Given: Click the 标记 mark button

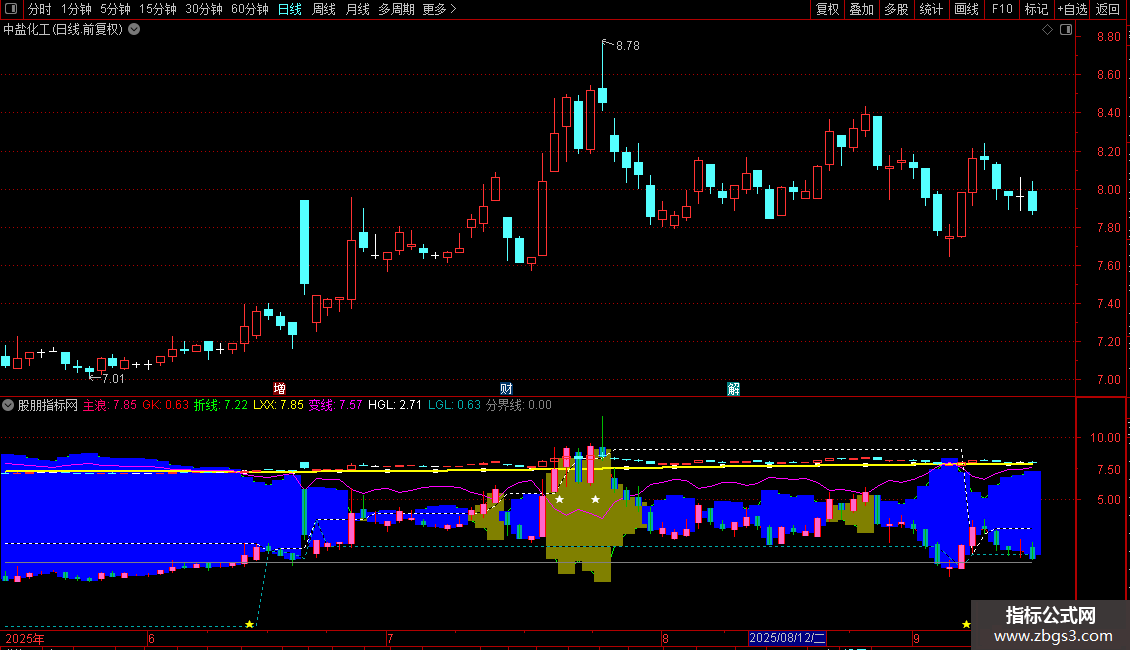Looking at the screenshot, I should click(1036, 9).
